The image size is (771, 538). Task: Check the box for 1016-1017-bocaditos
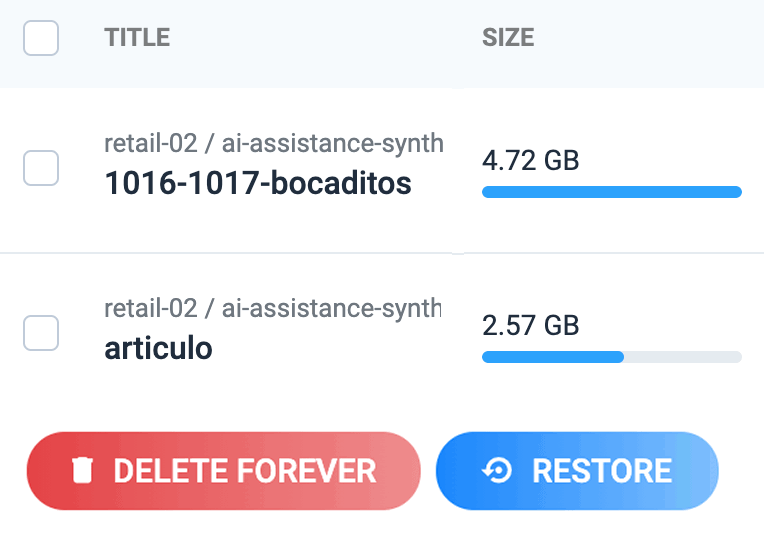(41, 168)
